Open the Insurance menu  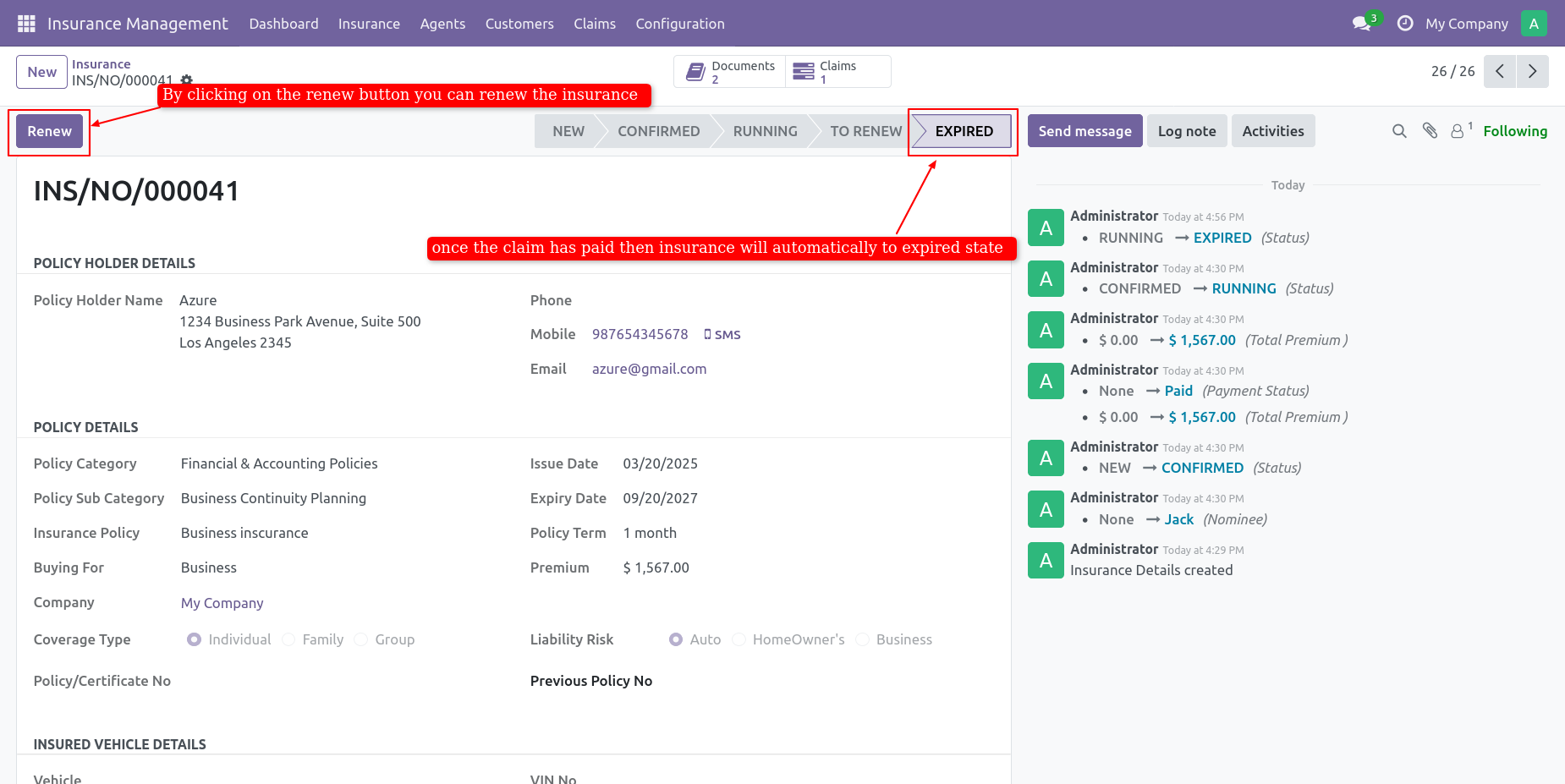369,24
